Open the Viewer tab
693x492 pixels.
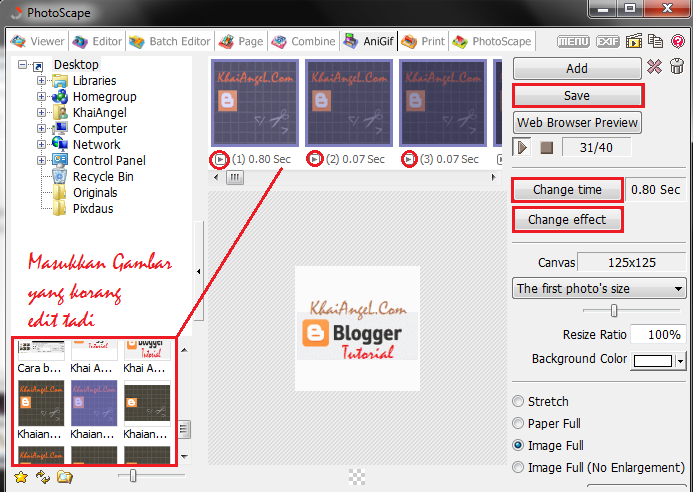pos(38,41)
